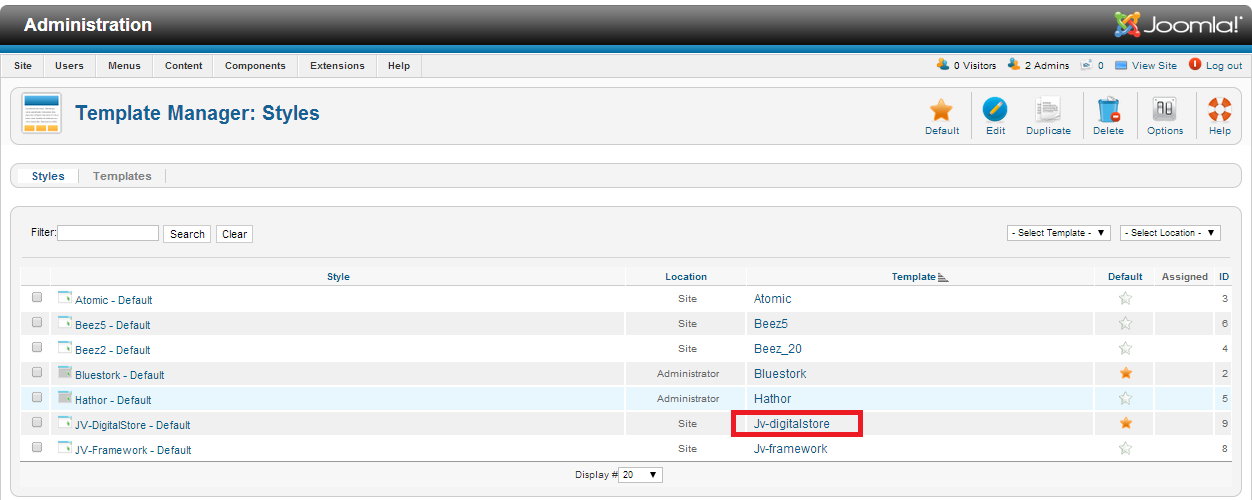The width and height of the screenshot is (1252, 500).
Task: Check the Beez2 - Default checkbox
Action: point(37,347)
